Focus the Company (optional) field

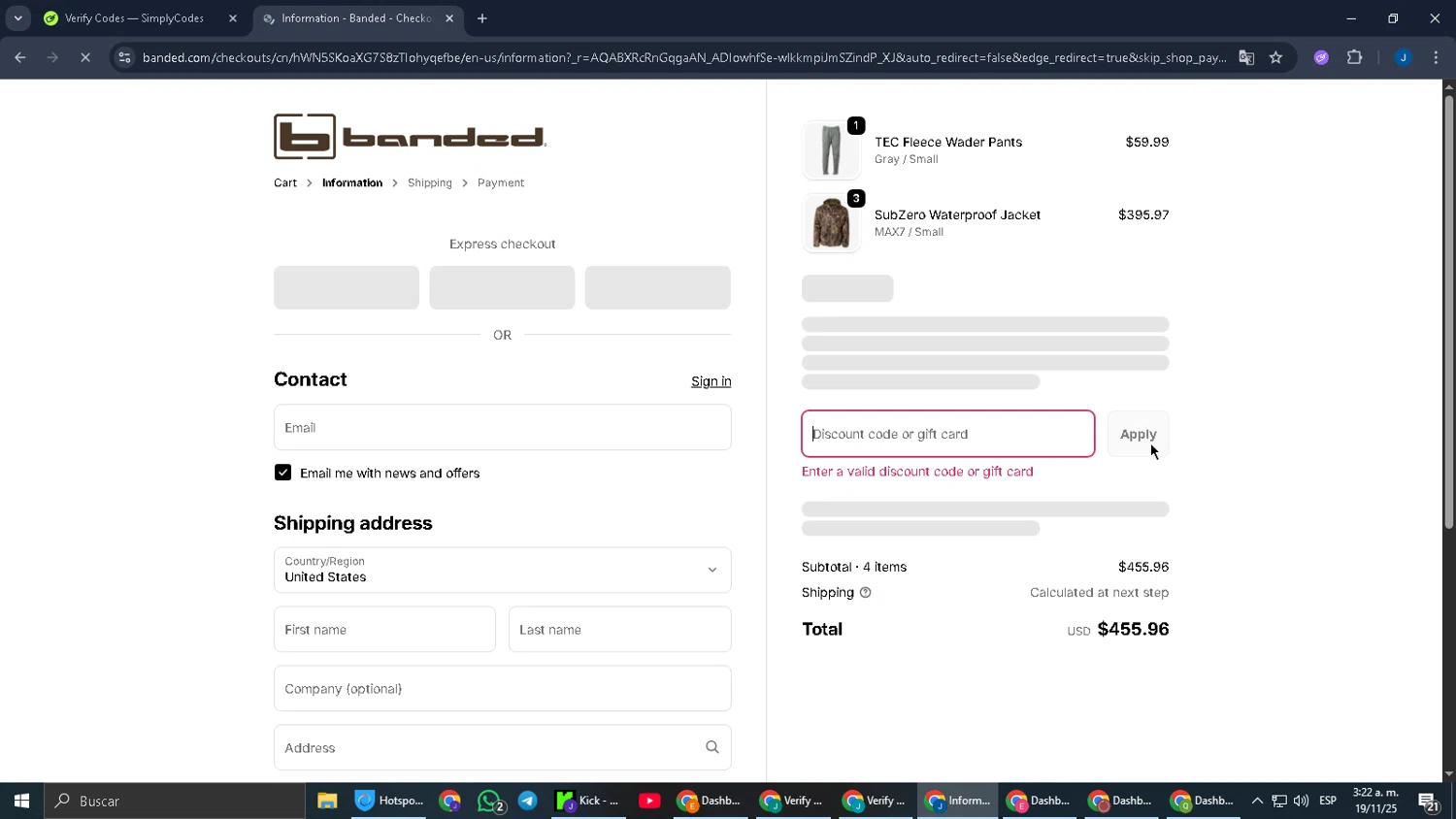[x=502, y=688]
